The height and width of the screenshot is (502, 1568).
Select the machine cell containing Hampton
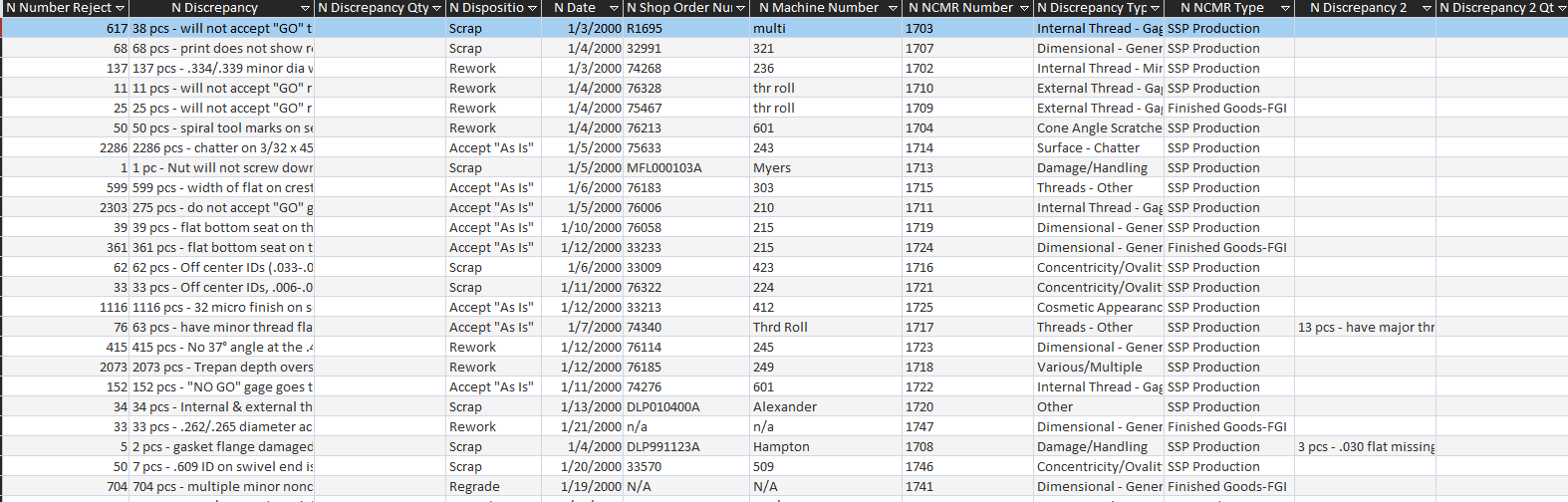pyautogui.click(x=781, y=447)
